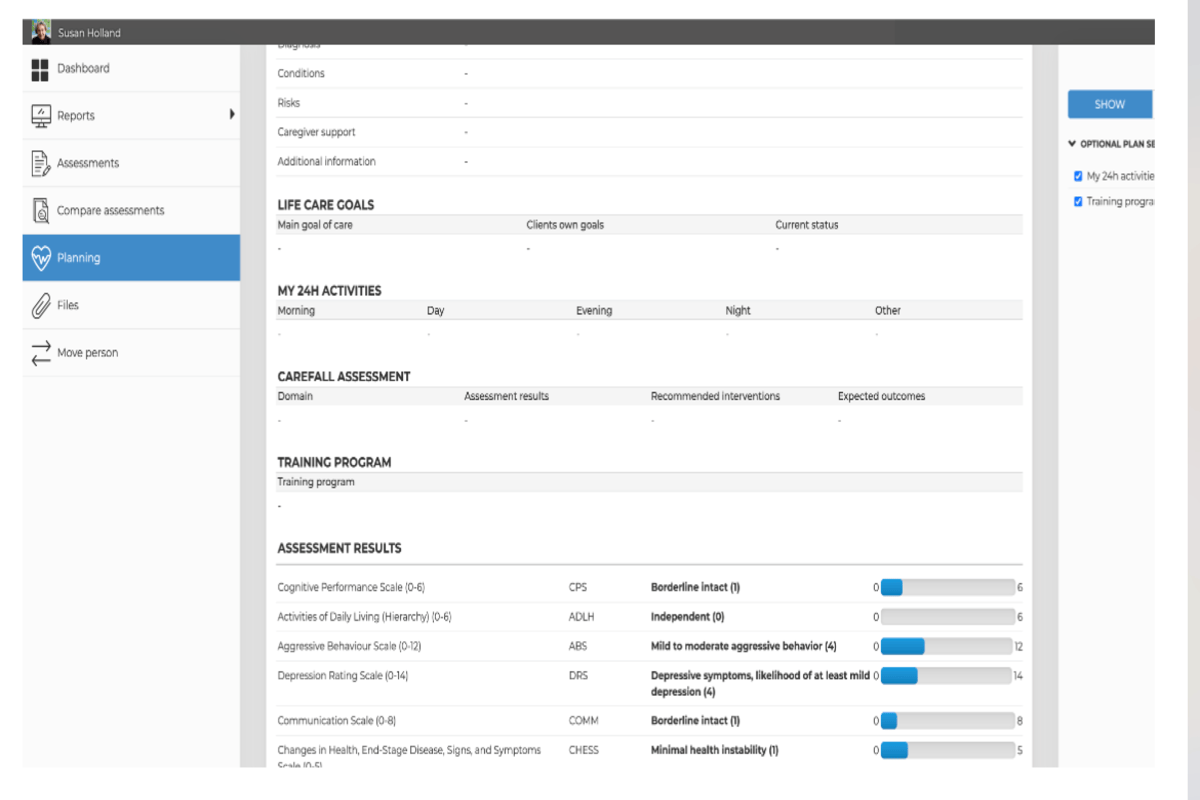Click the Planning heart icon
Viewport: 1200px width, 800px height.
41,258
